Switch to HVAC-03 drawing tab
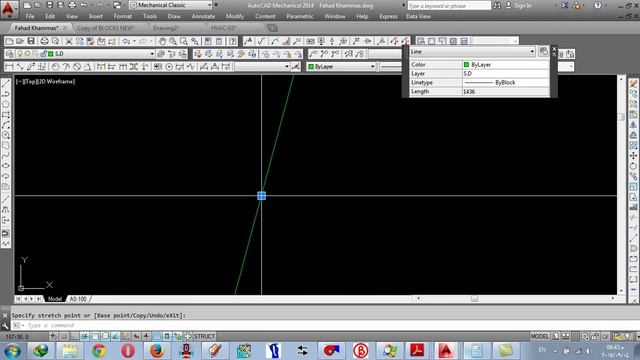640x360 pixels. (223, 28)
